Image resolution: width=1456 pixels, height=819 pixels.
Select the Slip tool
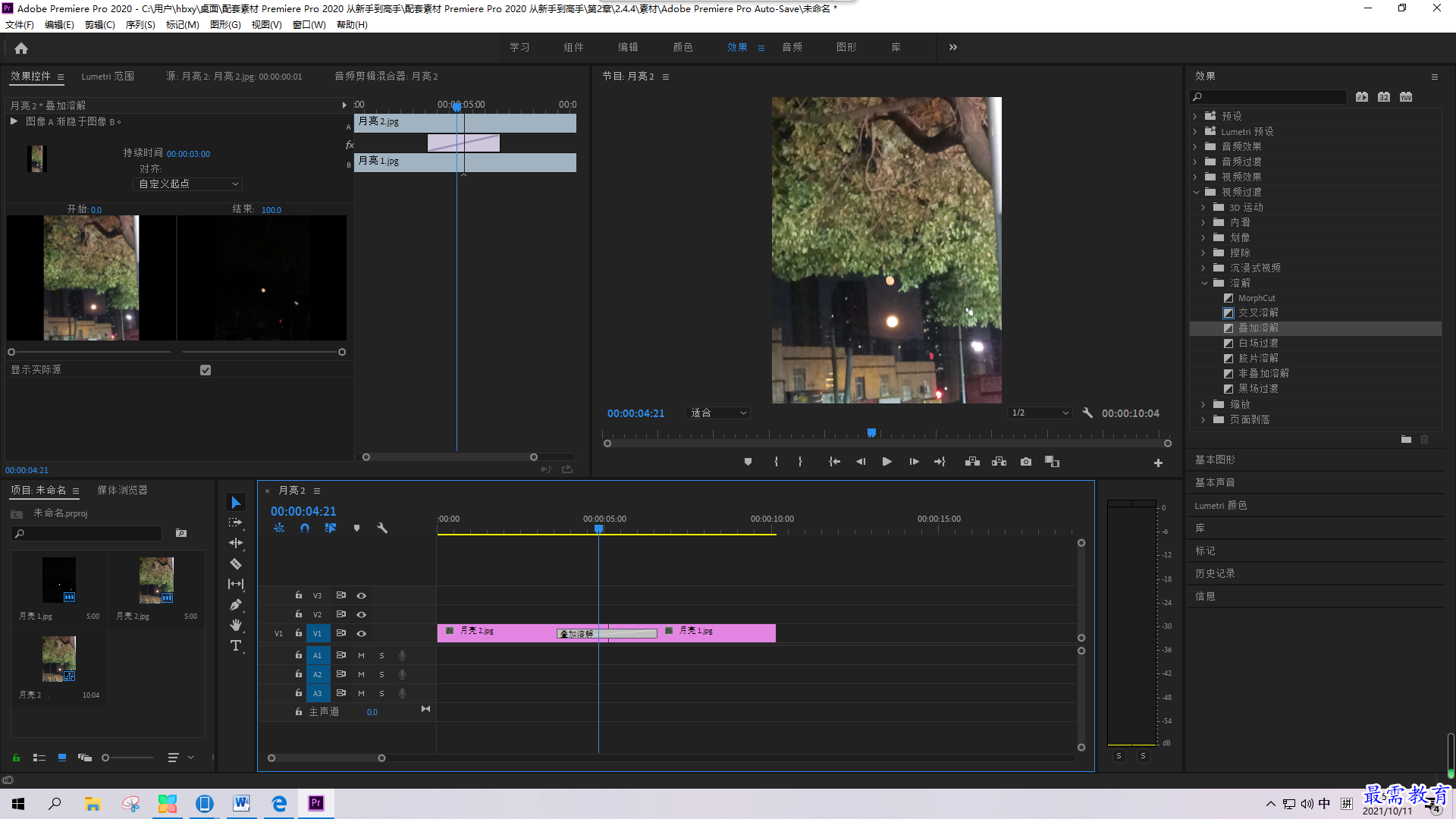236,584
